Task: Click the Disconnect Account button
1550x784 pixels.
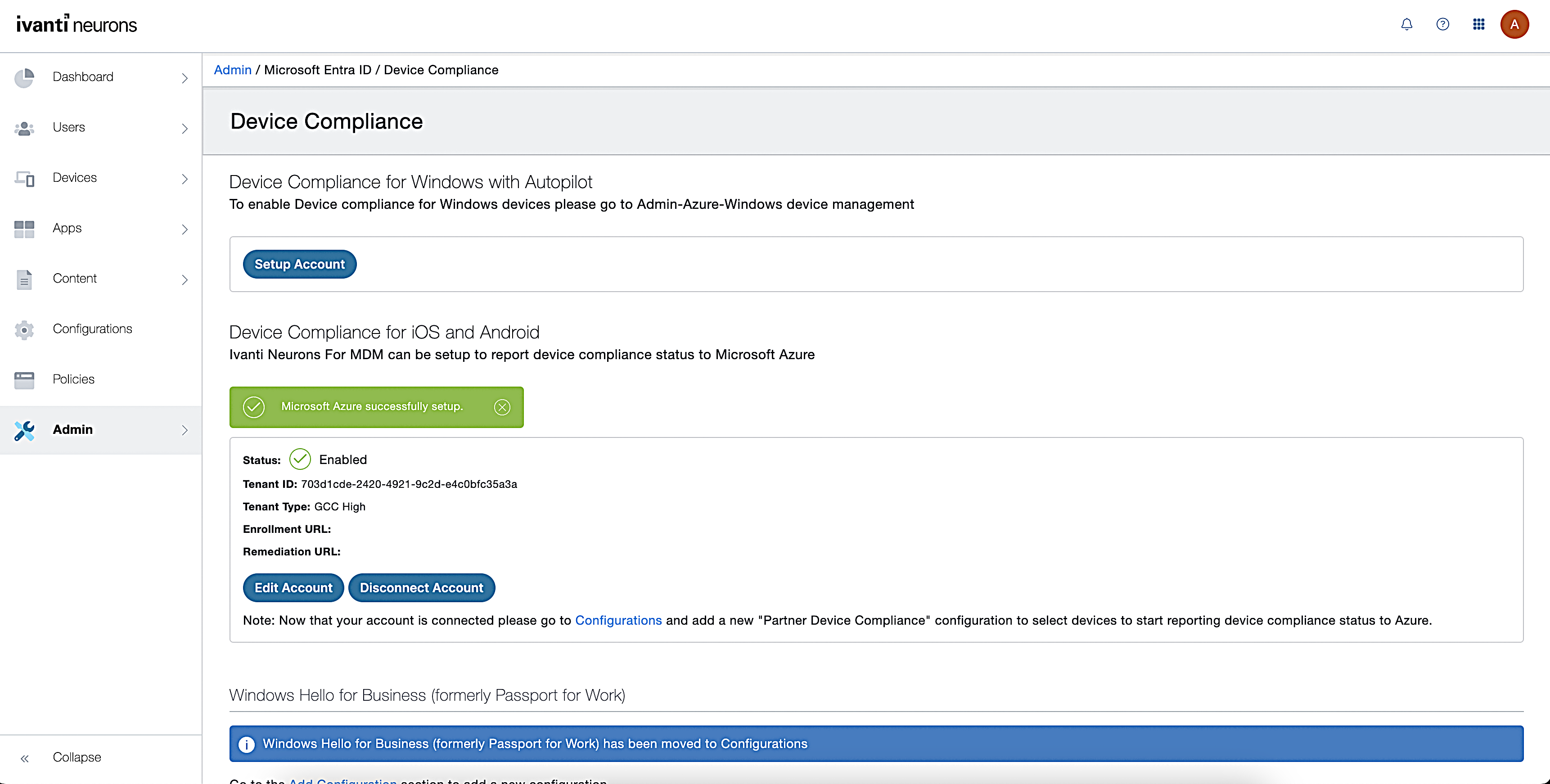Action: (421, 588)
